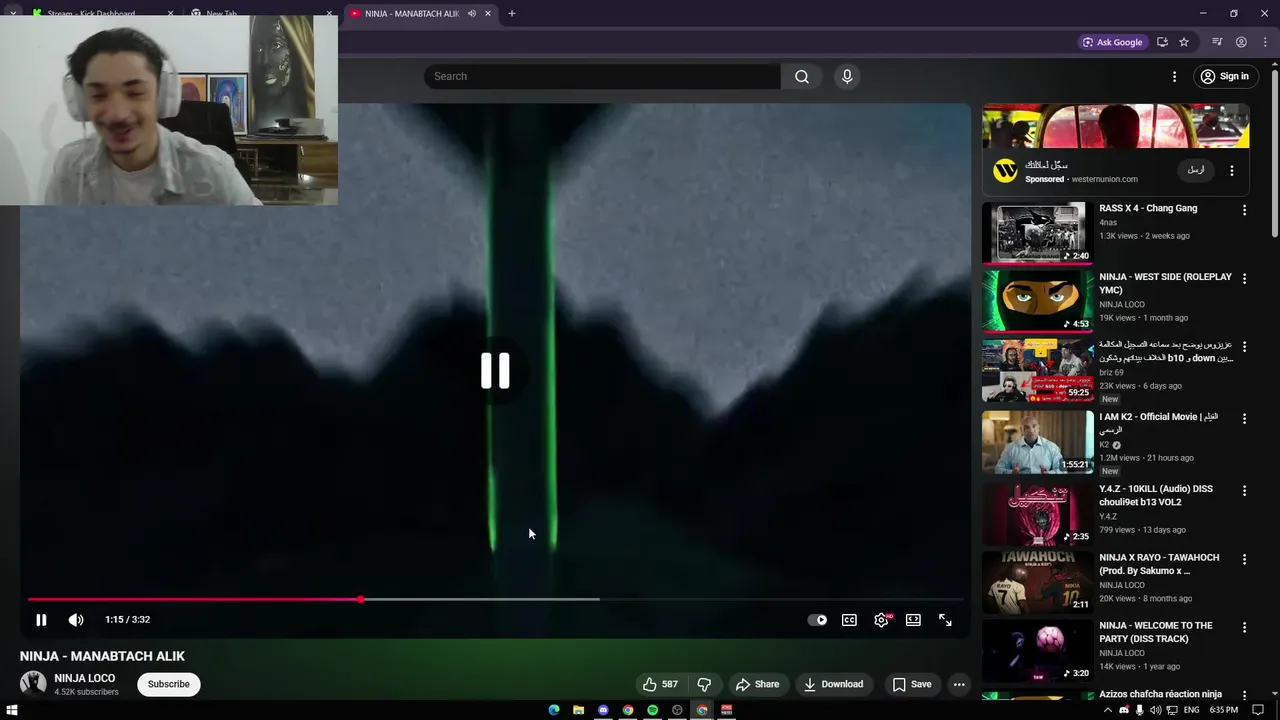Open NINJA - WEST SIDE video title
Image resolution: width=1280 pixels, height=720 pixels.
[1165, 283]
